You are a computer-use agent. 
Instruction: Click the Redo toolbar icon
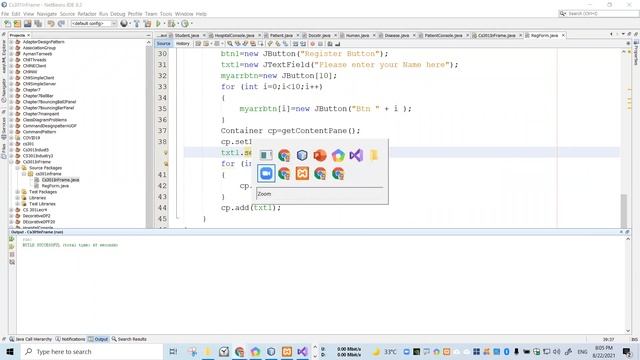pos(61,24)
